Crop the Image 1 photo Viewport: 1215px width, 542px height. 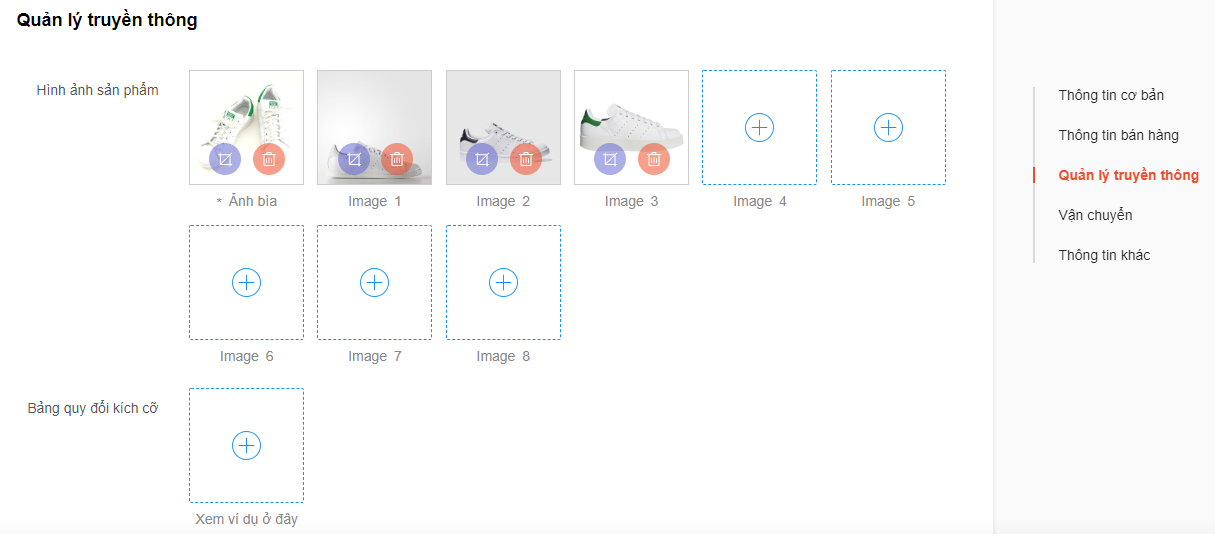[x=354, y=159]
